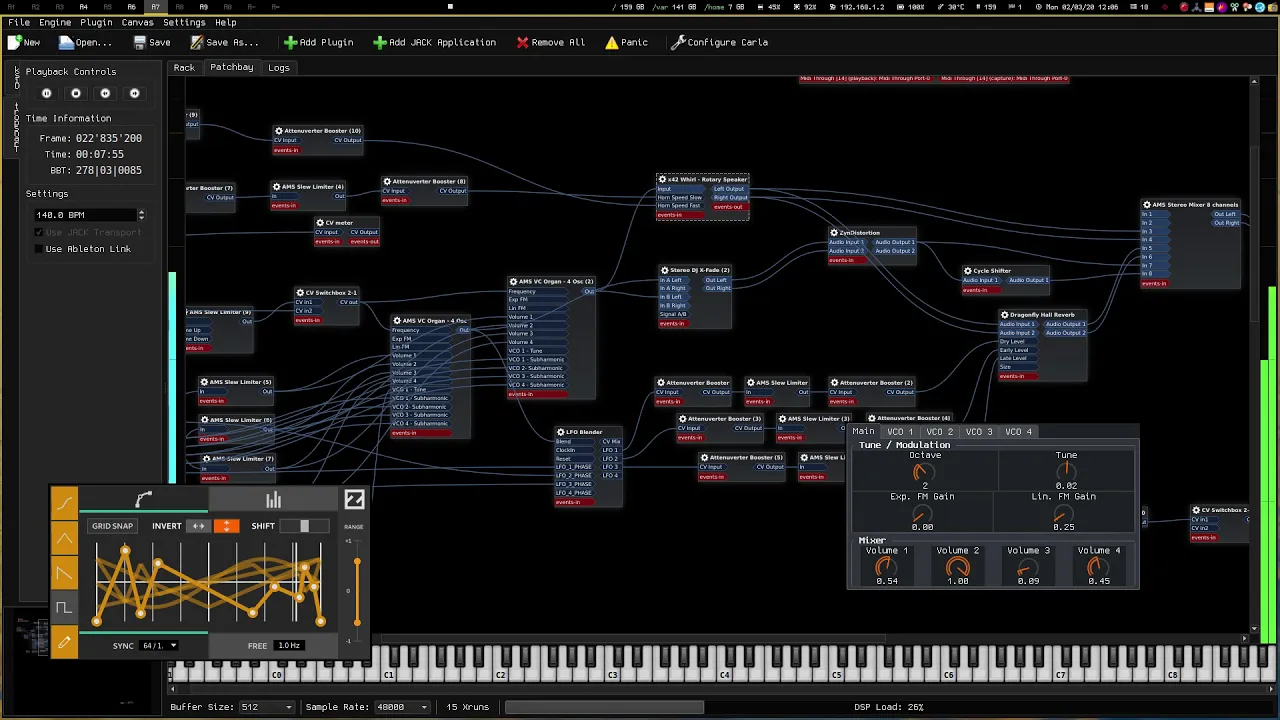Click the 140.0 BPM tempo field
1280x720 pixels.
click(85, 215)
